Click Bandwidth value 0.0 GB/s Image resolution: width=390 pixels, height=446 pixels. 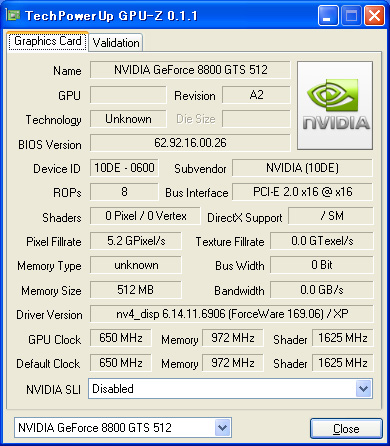[322, 290]
